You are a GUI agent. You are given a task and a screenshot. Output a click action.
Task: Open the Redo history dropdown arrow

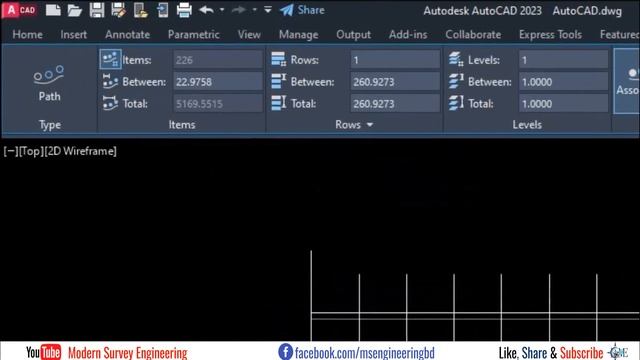pos(254,9)
